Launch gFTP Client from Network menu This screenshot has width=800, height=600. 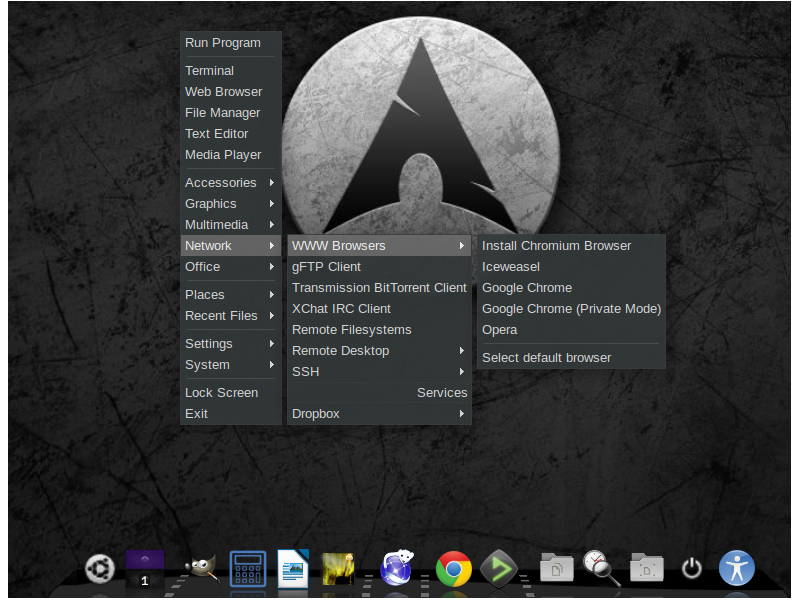379,266
